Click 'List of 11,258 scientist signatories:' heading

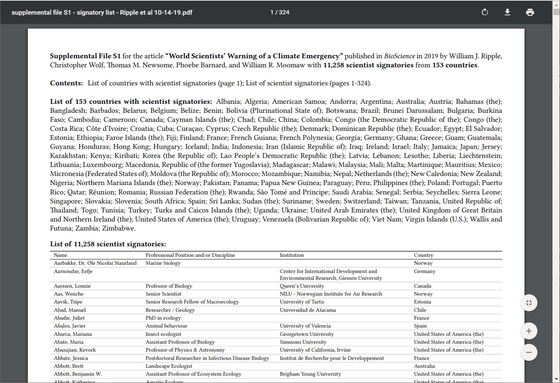108,244
